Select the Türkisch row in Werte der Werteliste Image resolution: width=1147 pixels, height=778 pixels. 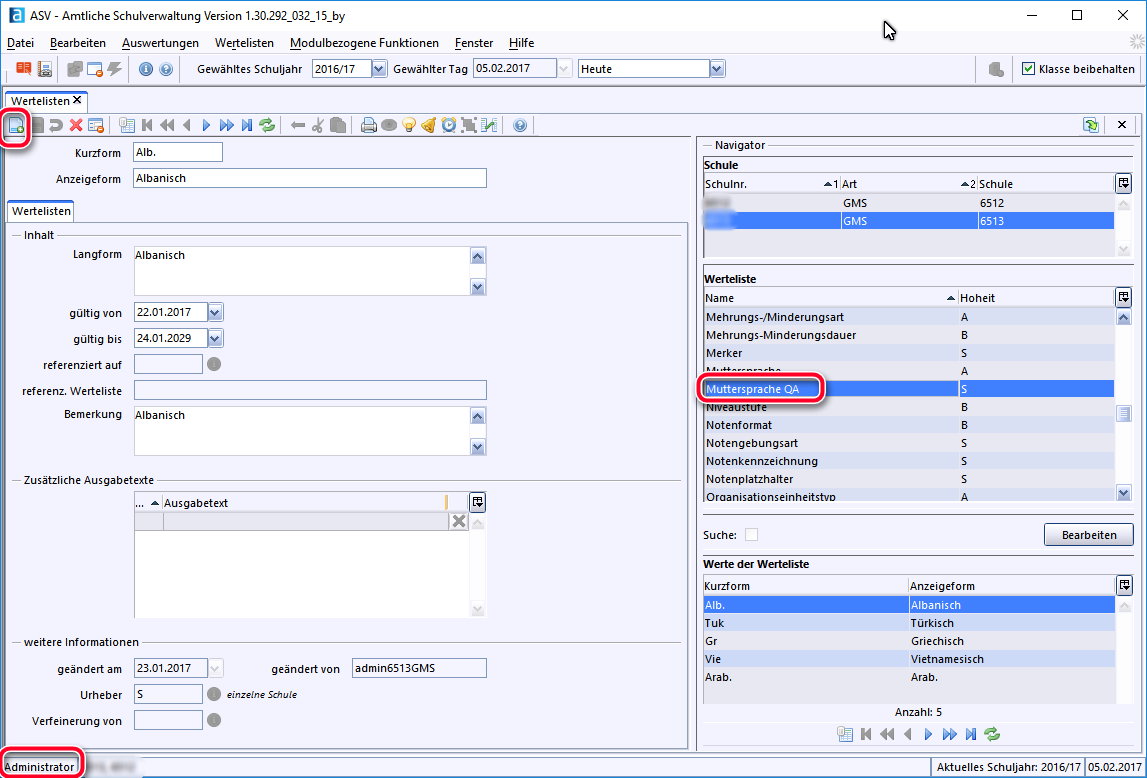(x=909, y=623)
